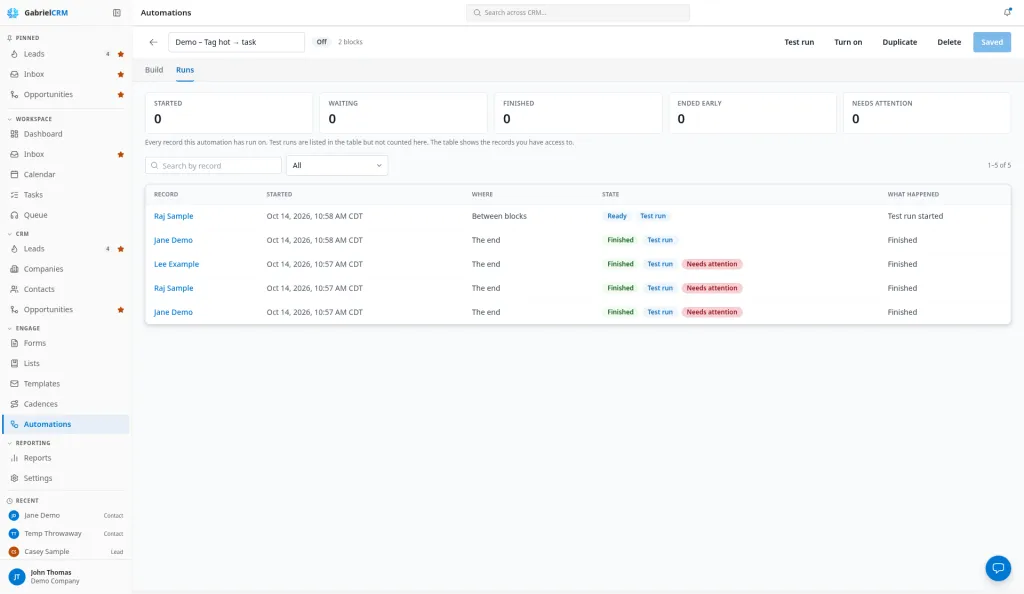Image resolution: width=1024 pixels, height=594 pixels.
Task: Open Tasks in the sidebar
Action: pos(65,195)
